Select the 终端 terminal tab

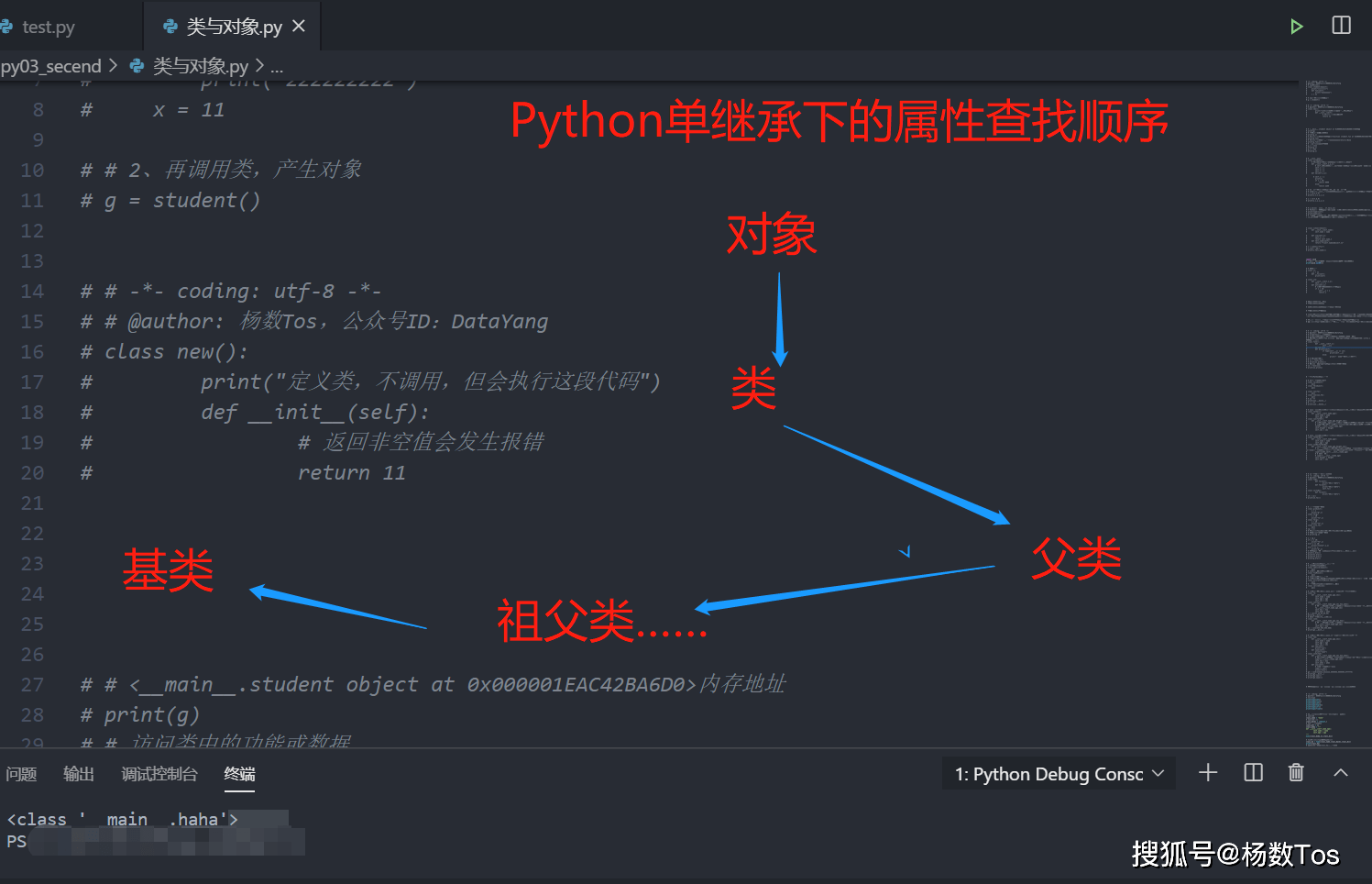[x=239, y=774]
